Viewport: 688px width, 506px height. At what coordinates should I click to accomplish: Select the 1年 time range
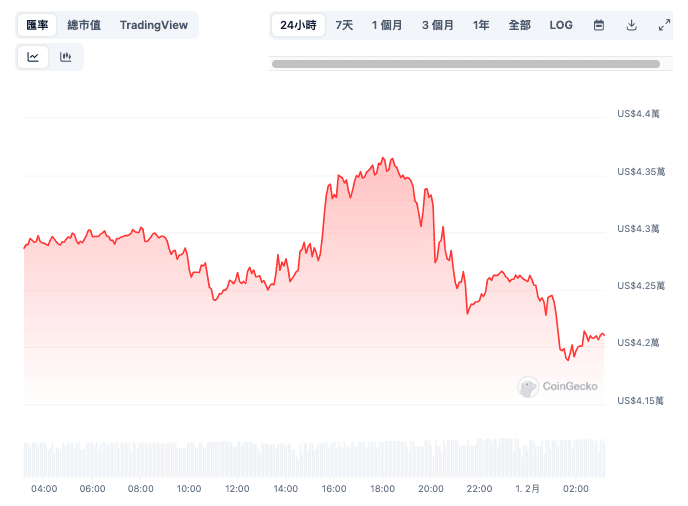(480, 25)
